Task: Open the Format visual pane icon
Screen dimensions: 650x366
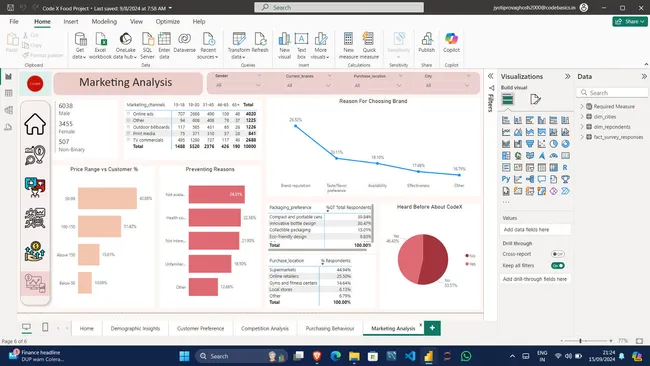Action: (535, 99)
